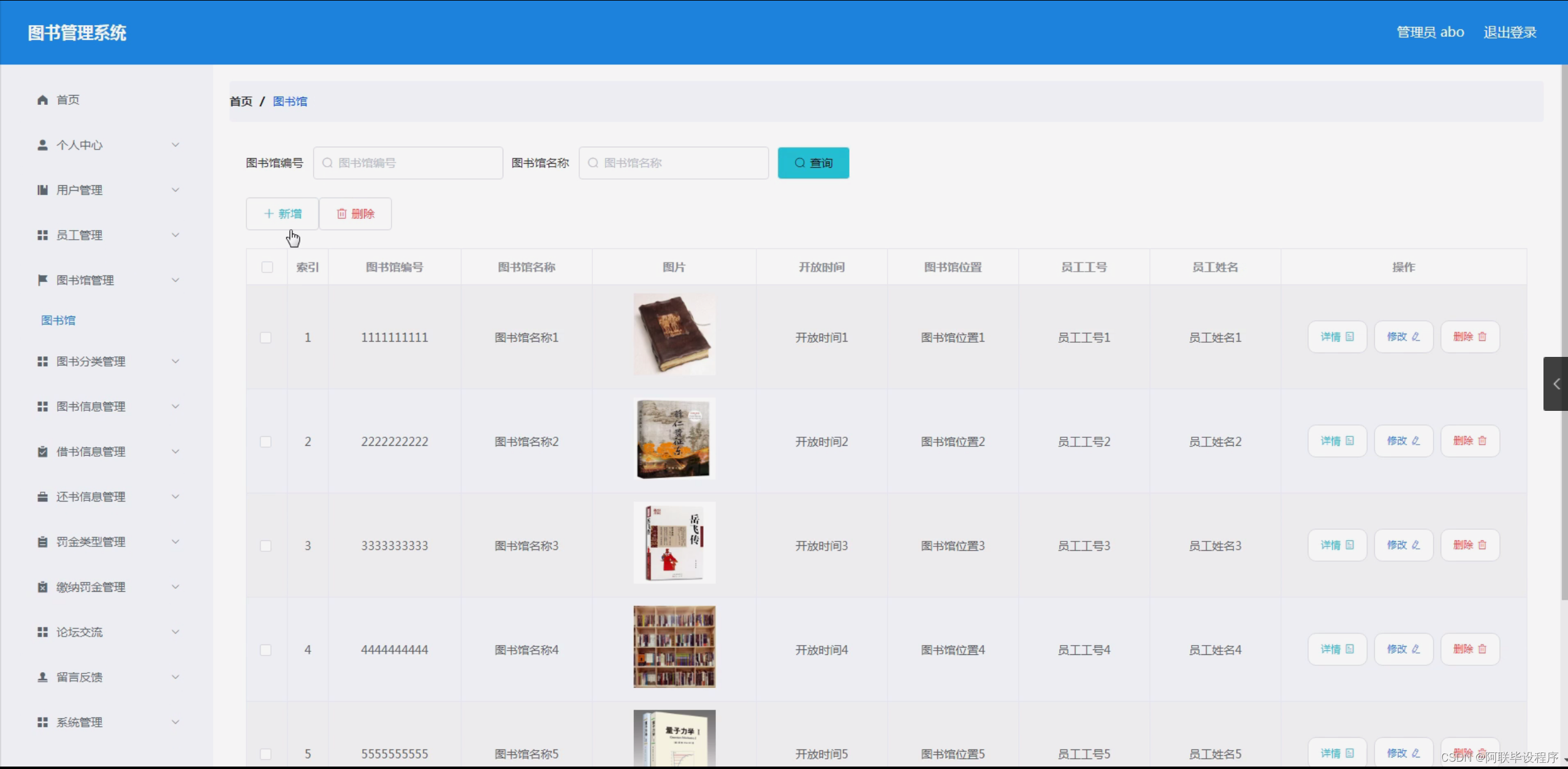
Task: Click the side panel collapse arrow on the right edge
Action: click(1556, 384)
